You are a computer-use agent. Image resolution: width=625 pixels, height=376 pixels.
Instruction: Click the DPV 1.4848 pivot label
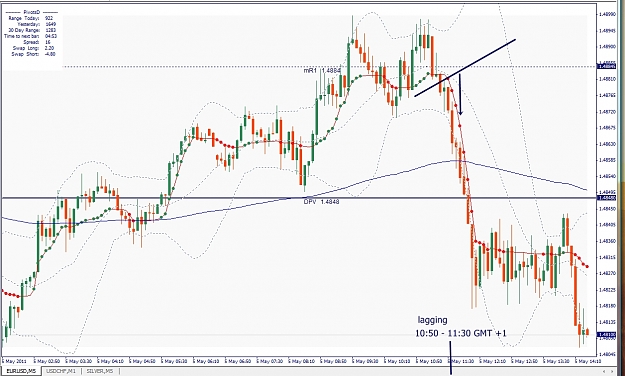pyautogui.click(x=321, y=202)
